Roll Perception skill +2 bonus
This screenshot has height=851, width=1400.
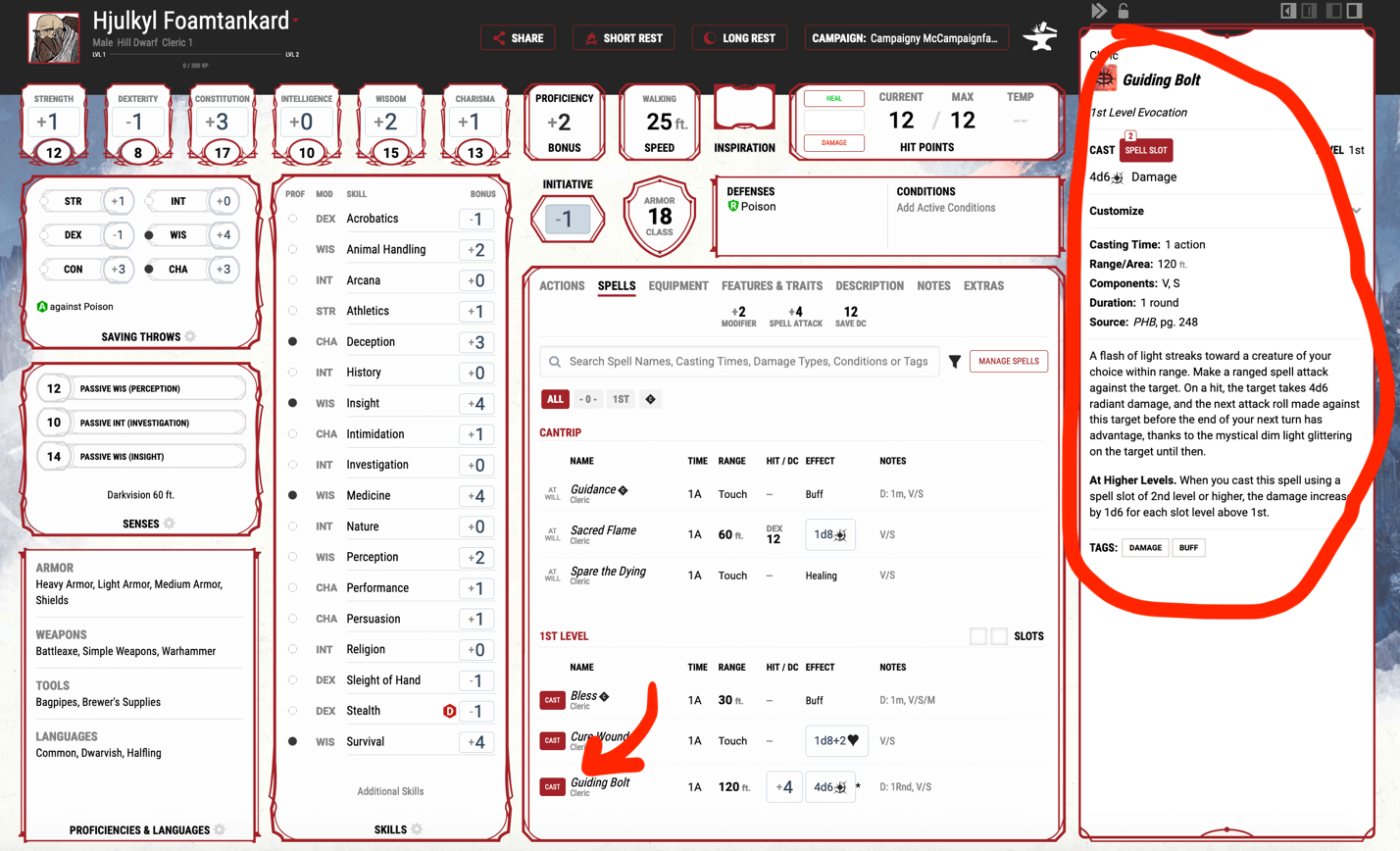coord(475,557)
